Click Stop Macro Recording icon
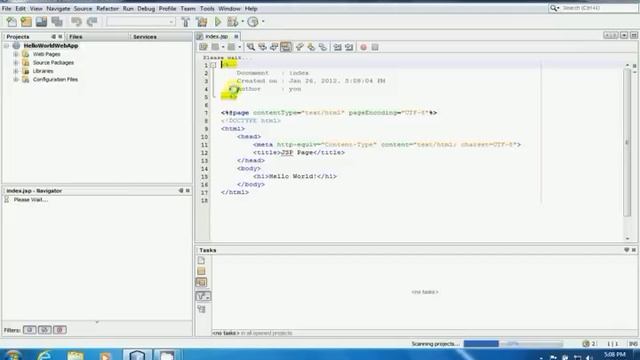Image resolution: width=640 pixels, height=360 pixels. [375, 47]
